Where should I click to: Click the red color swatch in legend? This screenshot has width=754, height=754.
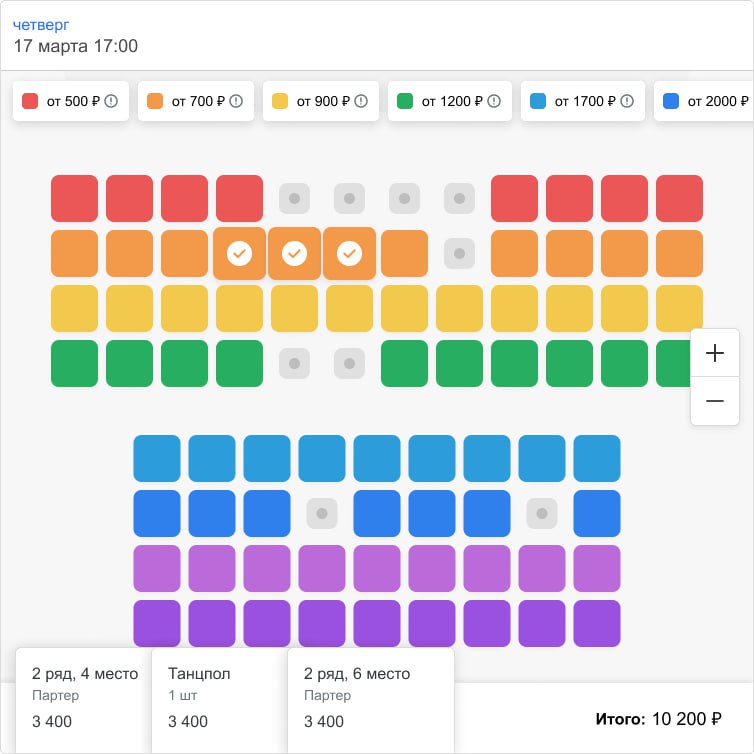[x=30, y=101]
